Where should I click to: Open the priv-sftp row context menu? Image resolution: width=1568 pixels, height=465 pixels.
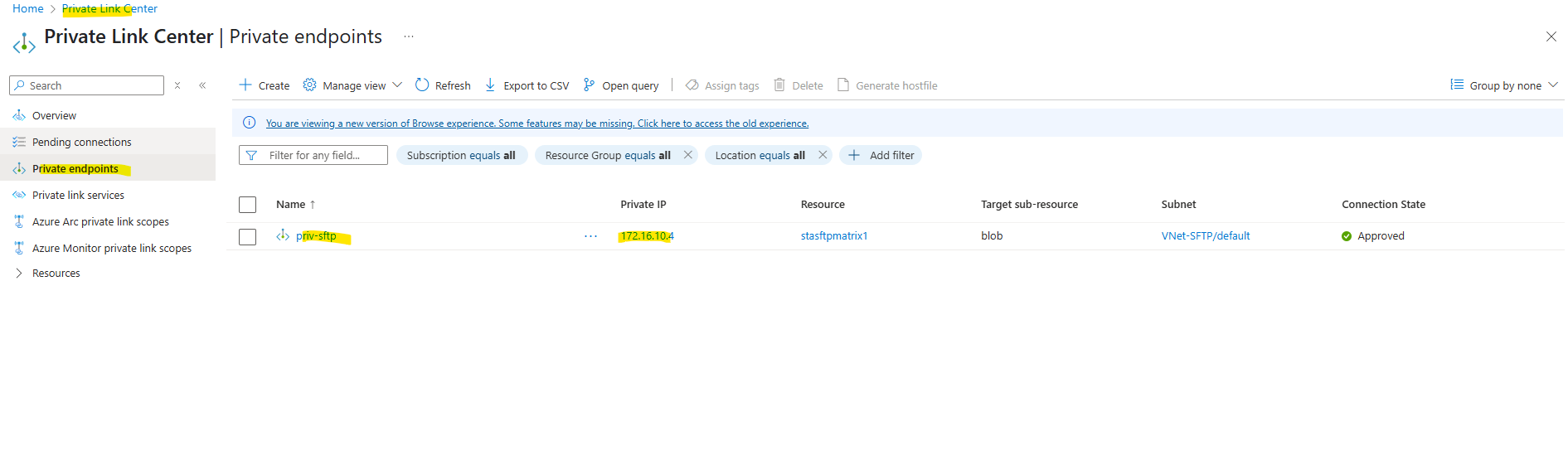tap(590, 236)
